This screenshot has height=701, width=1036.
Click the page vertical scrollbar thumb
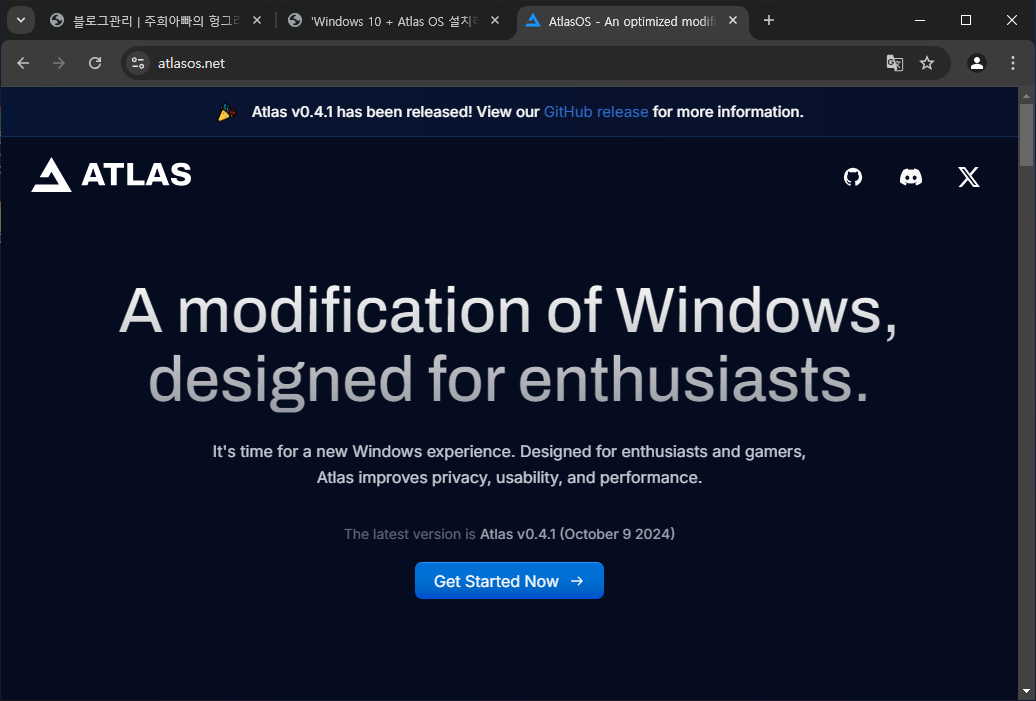point(1026,135)
